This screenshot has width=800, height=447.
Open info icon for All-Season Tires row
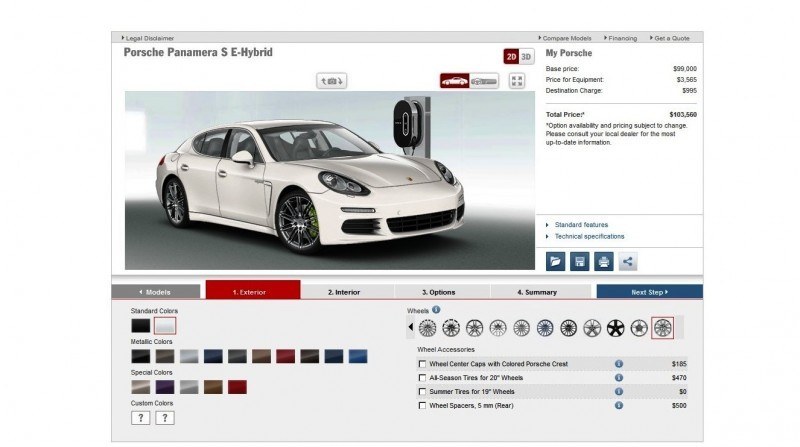tap(618, 378)
